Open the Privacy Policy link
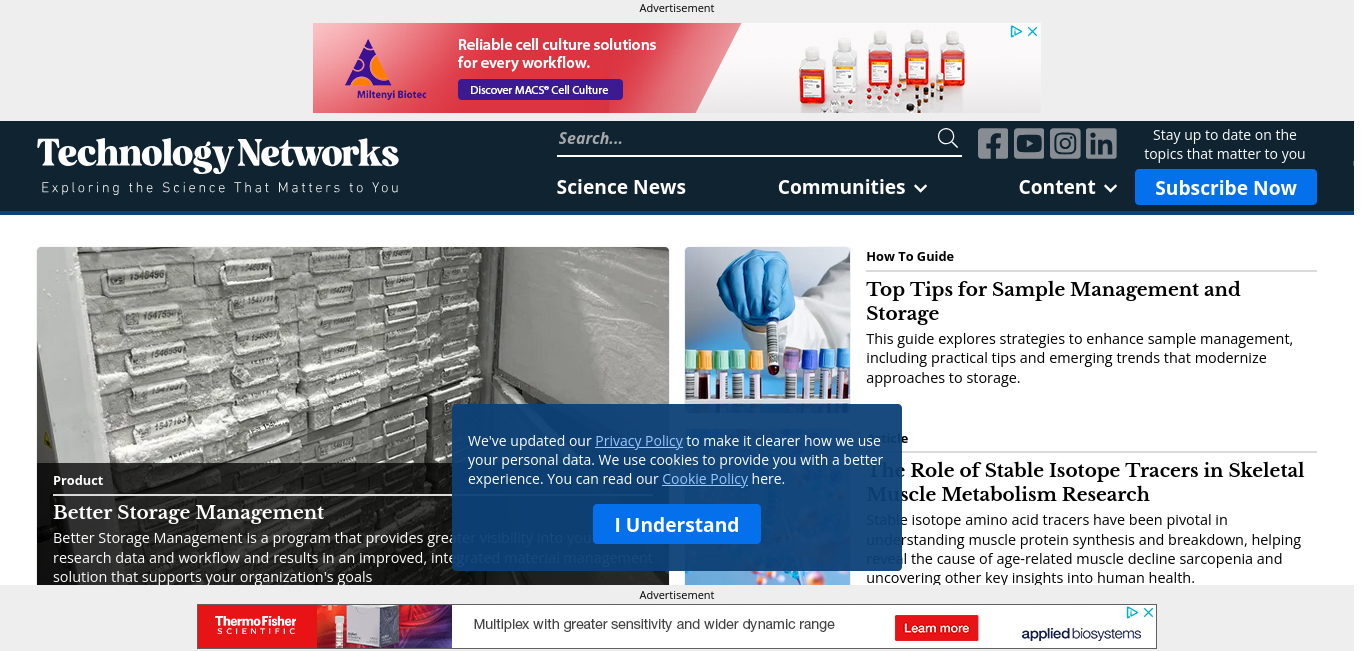The image size is (1366, 651). (639, 441)
